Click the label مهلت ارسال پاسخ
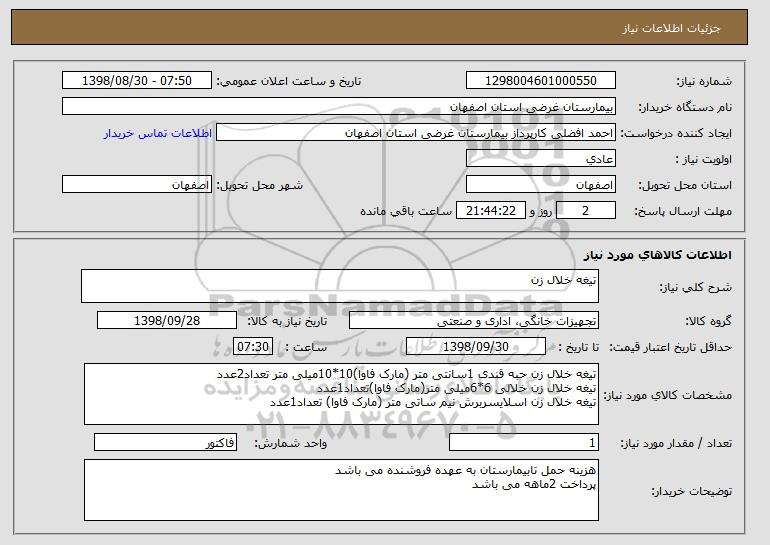770x545 pixels. (x=683, y=211)
